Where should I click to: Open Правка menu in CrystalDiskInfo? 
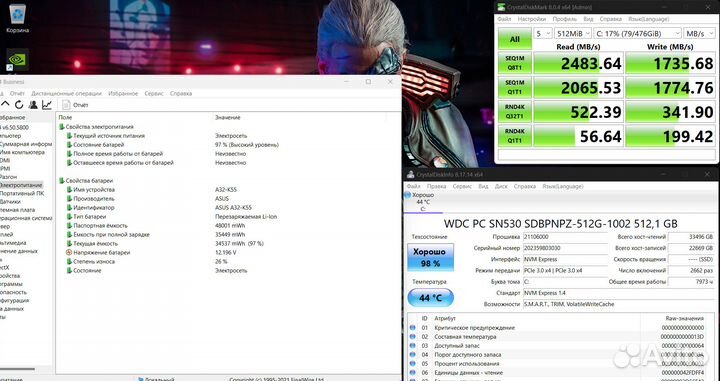coord(436,186)
